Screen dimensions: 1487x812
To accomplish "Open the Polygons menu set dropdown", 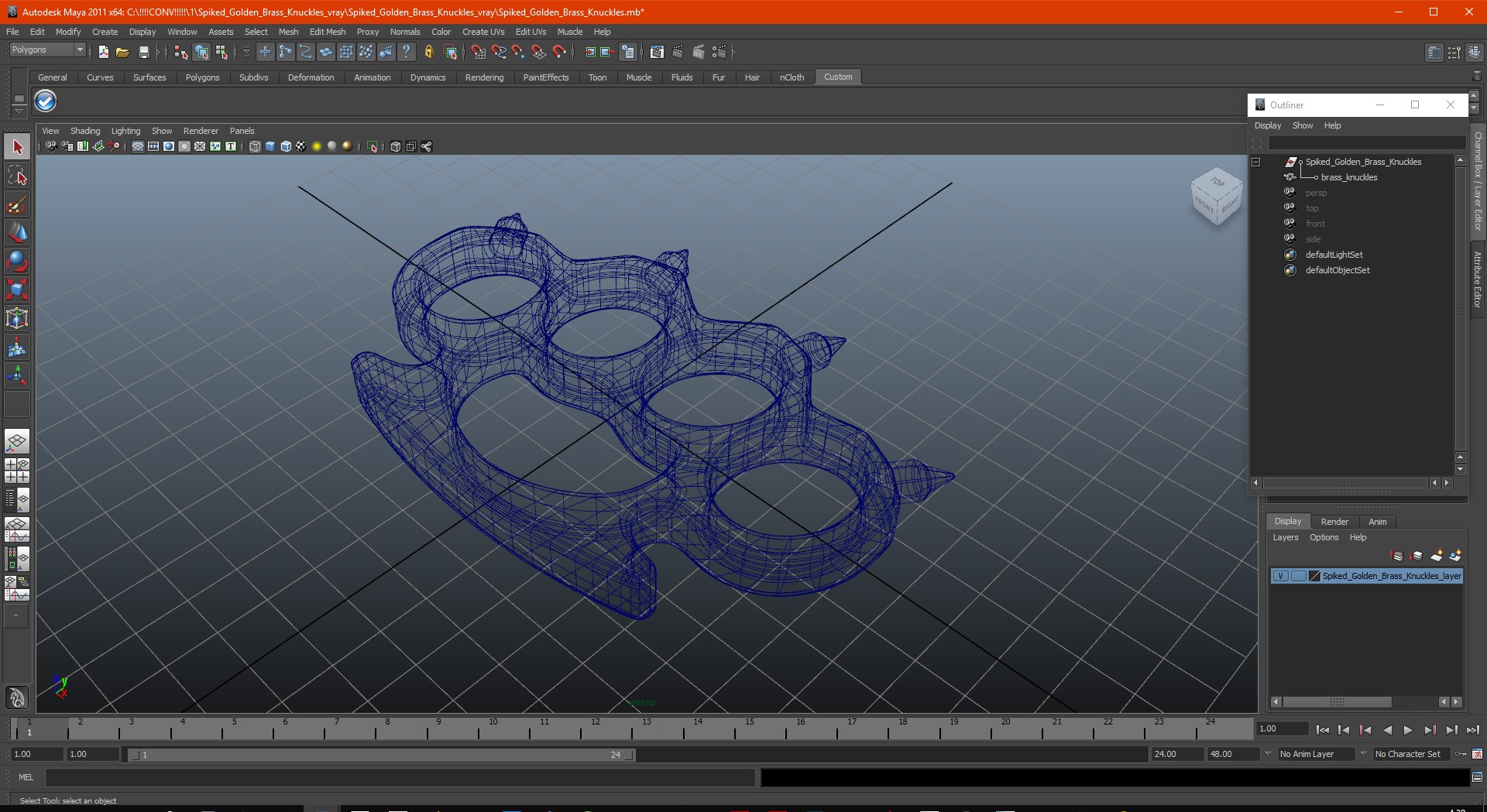I will [x=47, y=50].
